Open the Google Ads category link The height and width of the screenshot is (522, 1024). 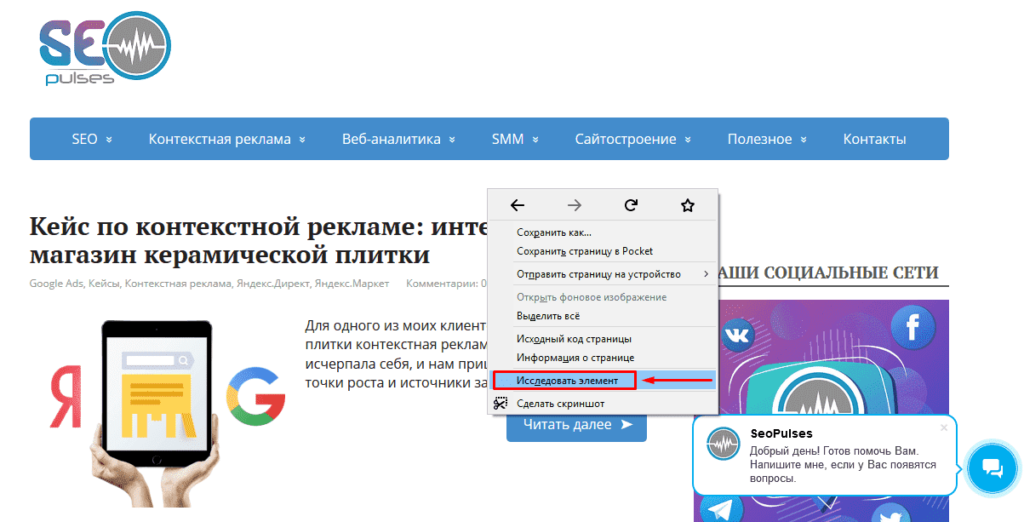coord(56,284)
